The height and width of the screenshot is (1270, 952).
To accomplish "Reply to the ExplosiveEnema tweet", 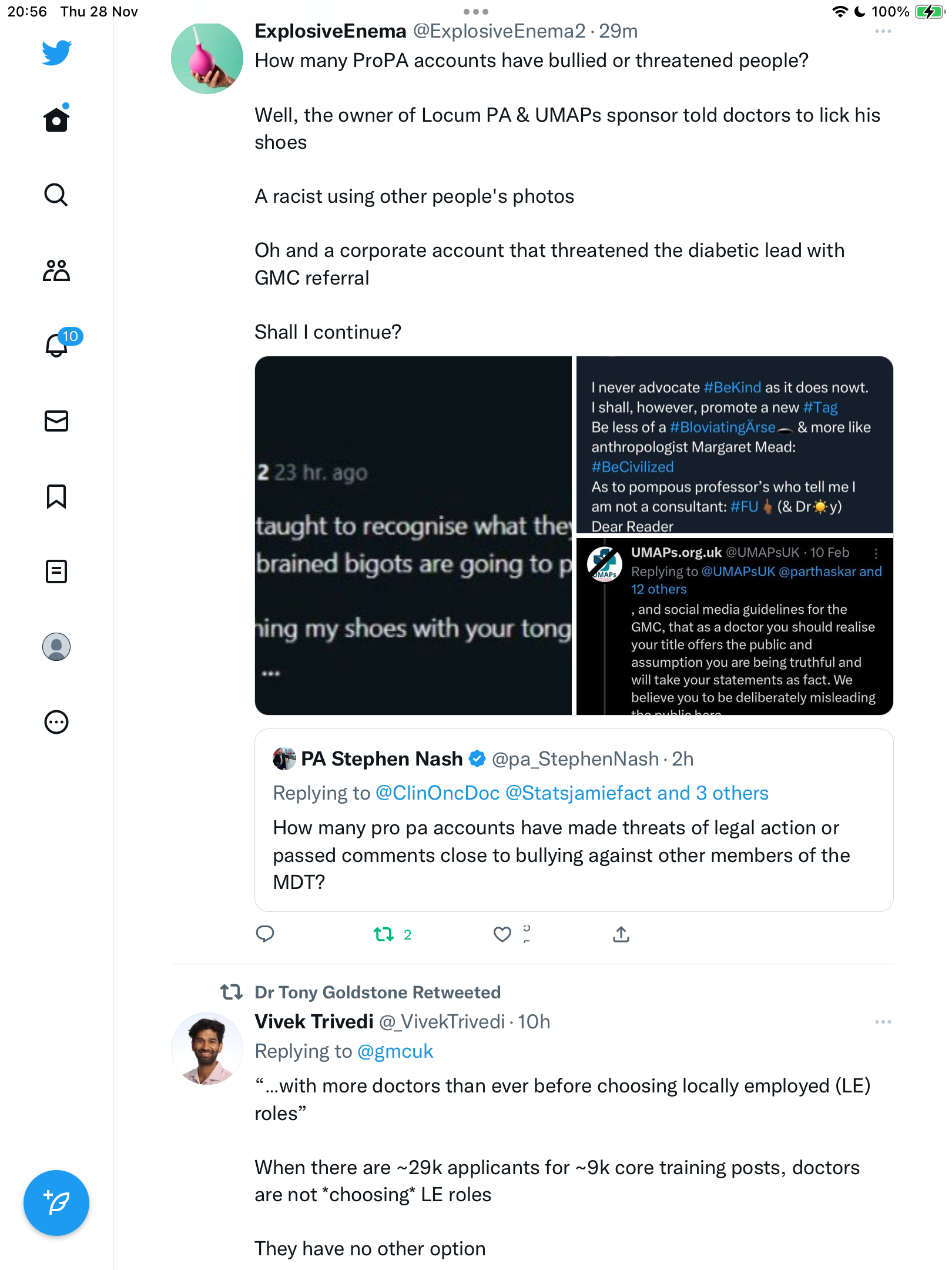I will click(x=265, y=934).
